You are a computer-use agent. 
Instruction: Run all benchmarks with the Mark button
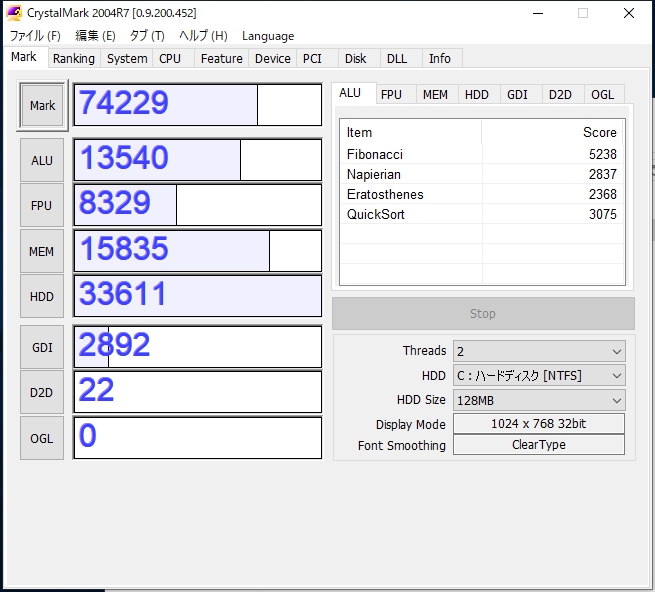tap(42, 105)
